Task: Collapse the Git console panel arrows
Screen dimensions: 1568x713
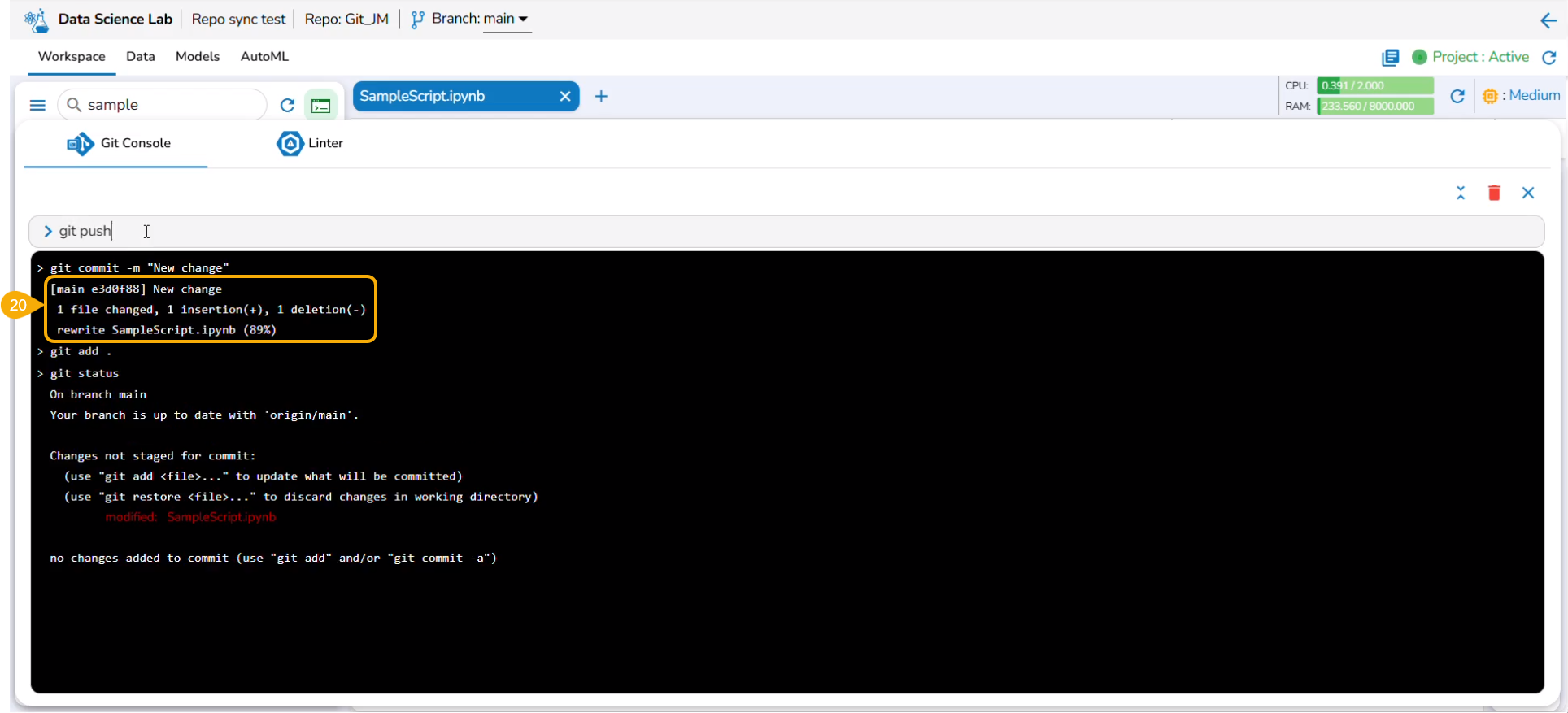Action: click(1461, 193)
